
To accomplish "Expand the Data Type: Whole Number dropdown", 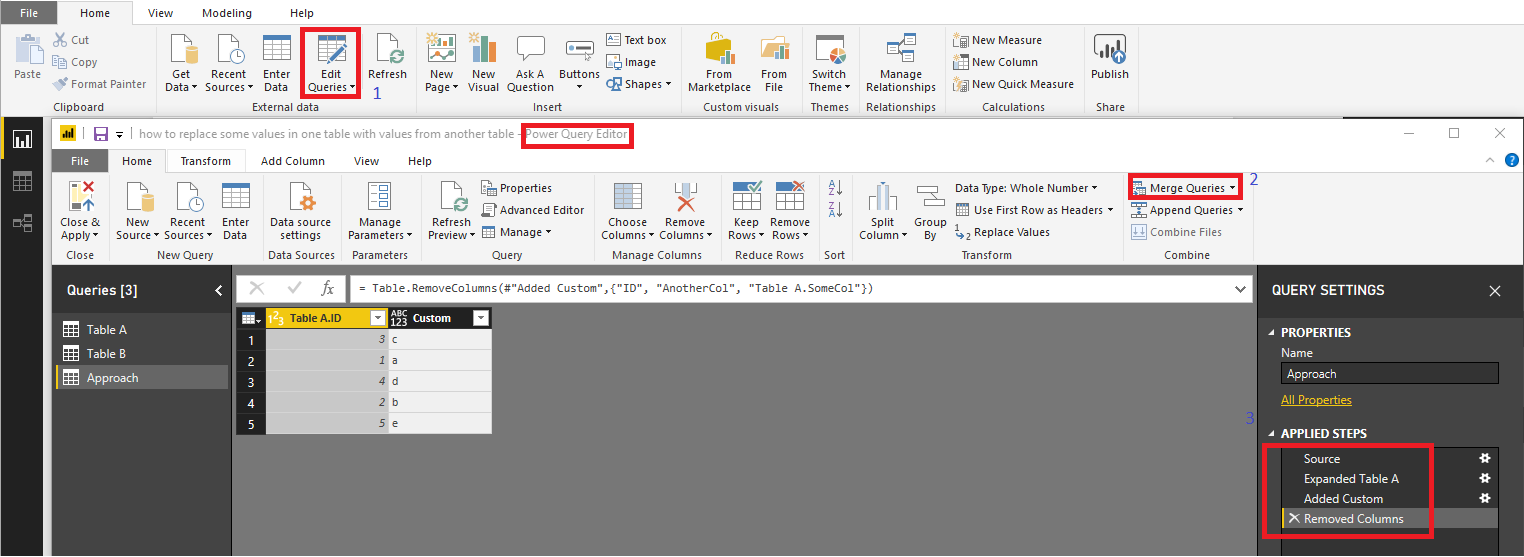I will pyautogui.click(x=1026, y=188).
